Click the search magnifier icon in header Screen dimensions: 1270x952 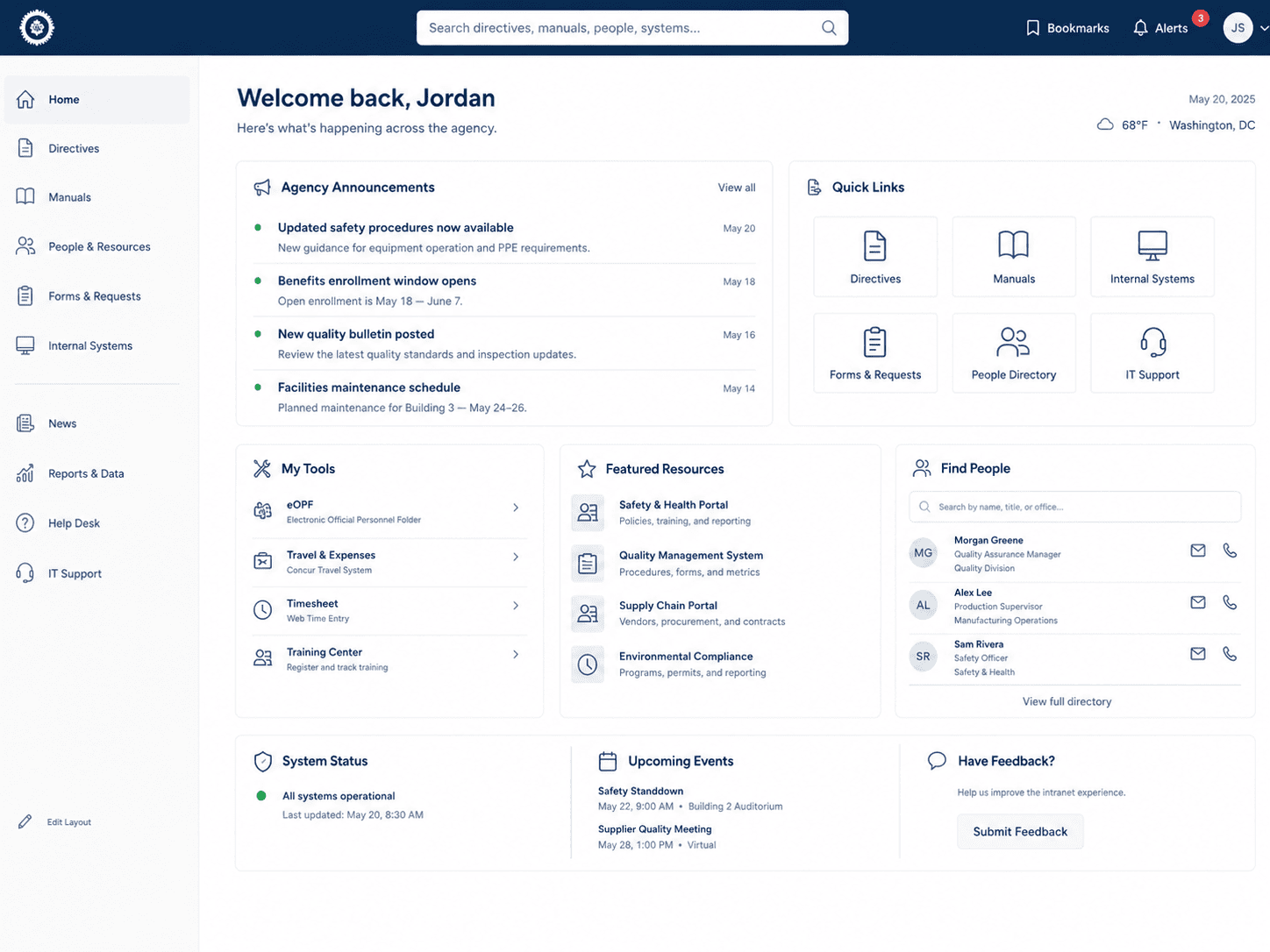[x=829, y=28]
